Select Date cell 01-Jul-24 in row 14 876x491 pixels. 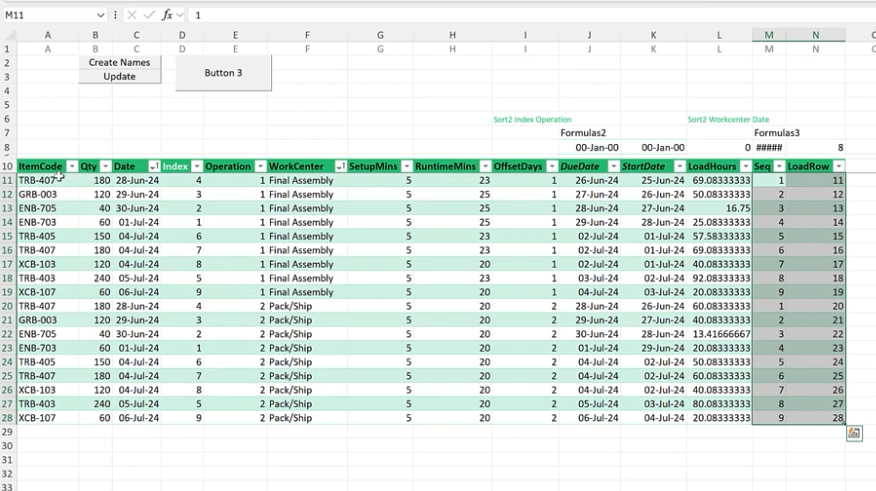click(137, 222)
